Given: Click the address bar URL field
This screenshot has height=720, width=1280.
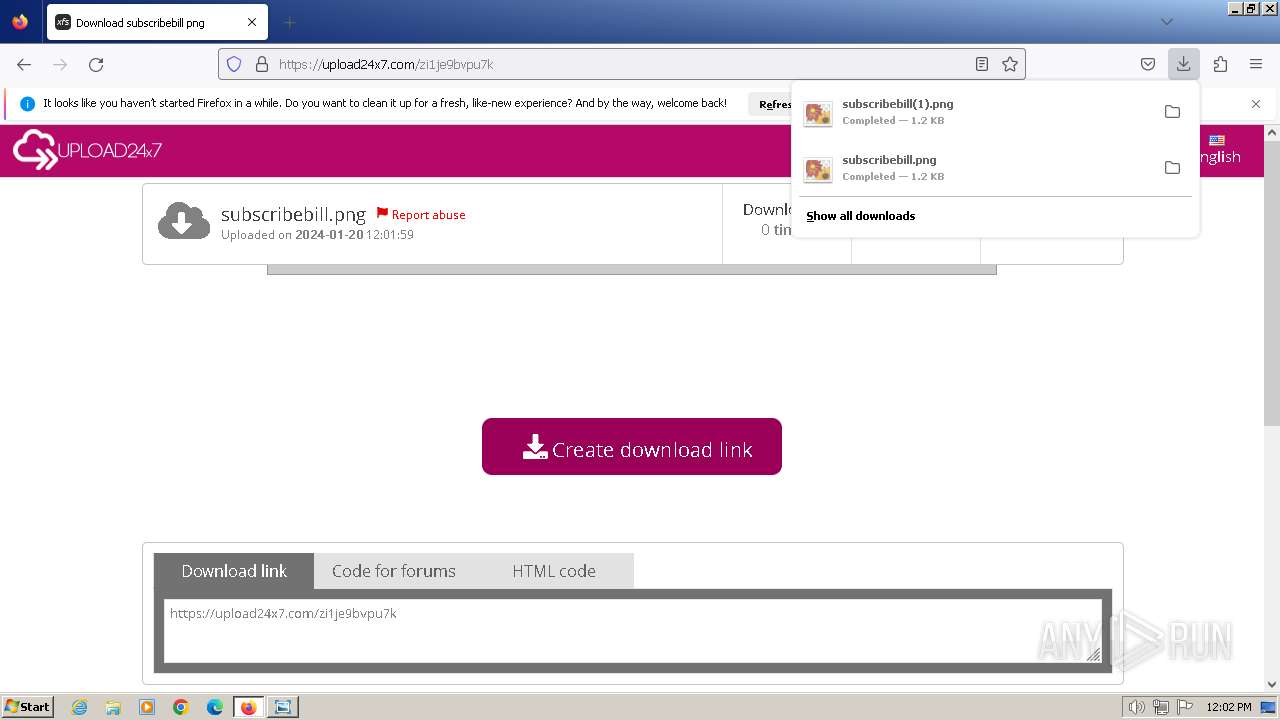Looking at the screenshot, I should pos(620,64).
